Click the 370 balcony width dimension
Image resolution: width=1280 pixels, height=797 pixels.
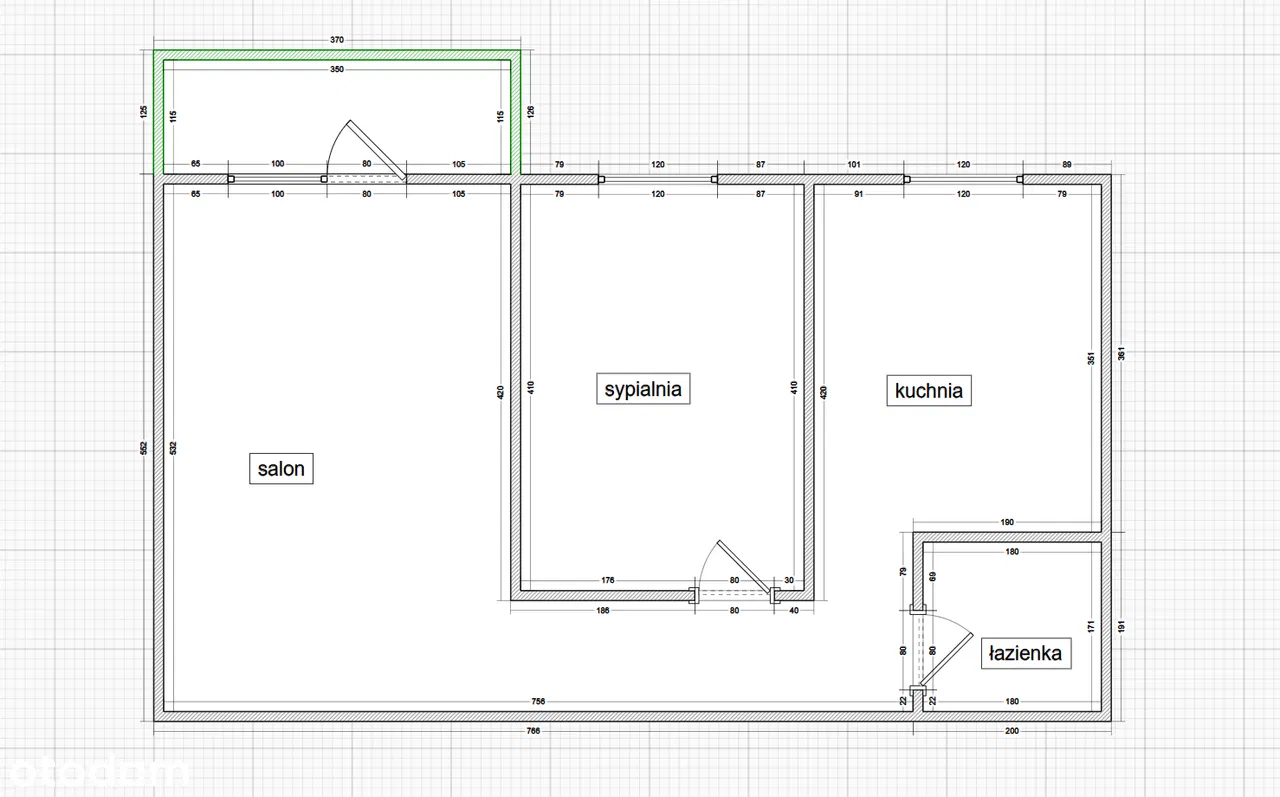click(337, 40)
